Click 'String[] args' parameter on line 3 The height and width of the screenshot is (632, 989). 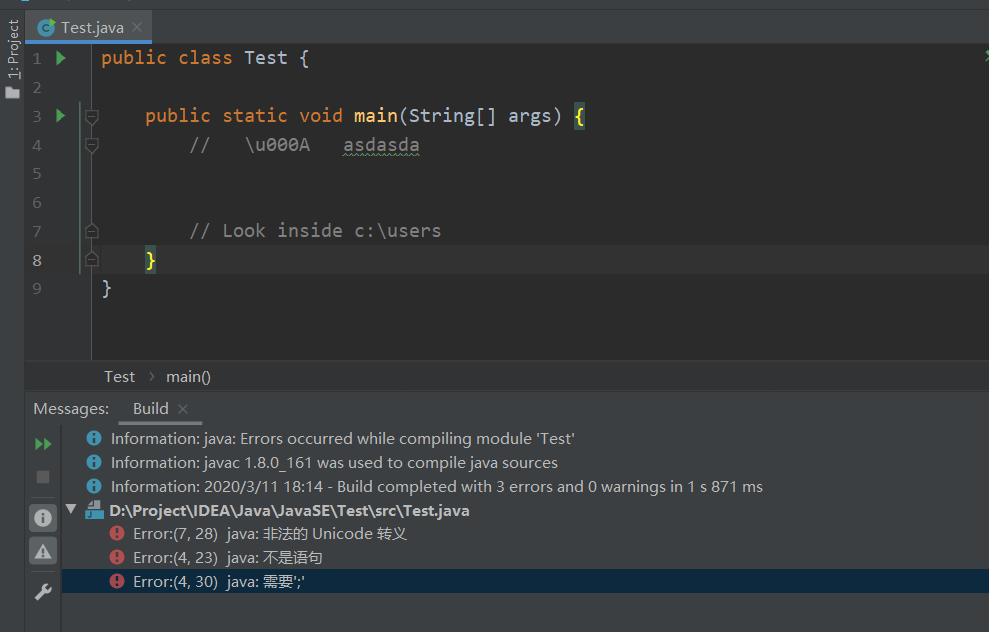tap(480, 116)
